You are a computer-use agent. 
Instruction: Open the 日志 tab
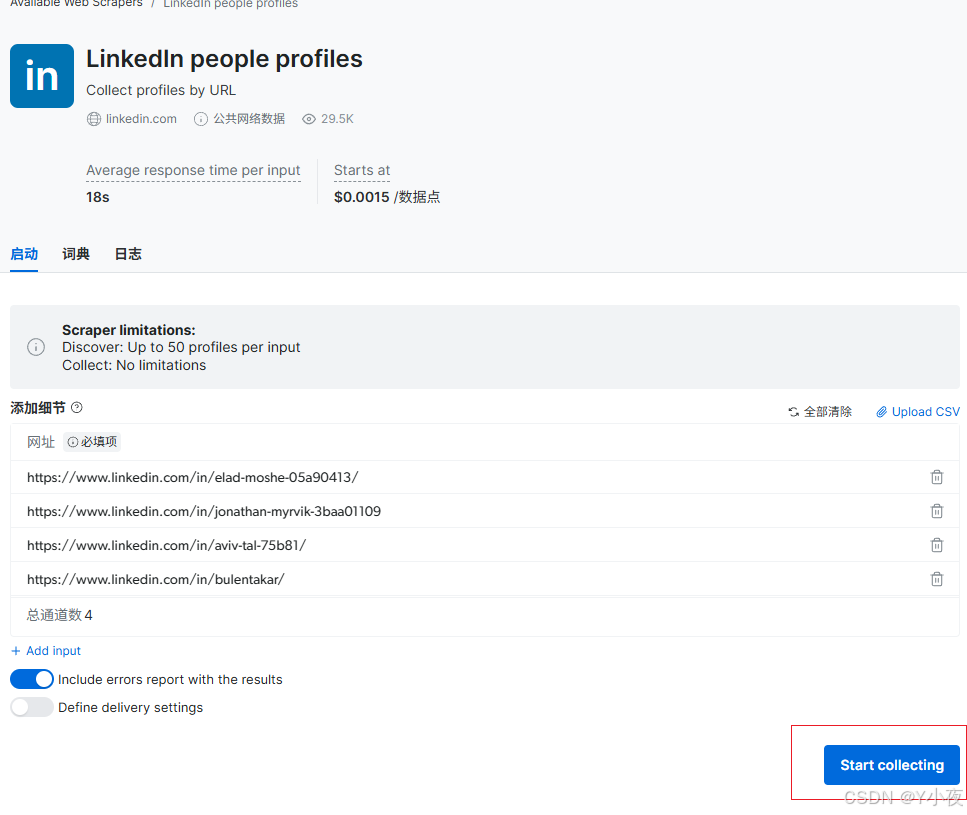128,254
